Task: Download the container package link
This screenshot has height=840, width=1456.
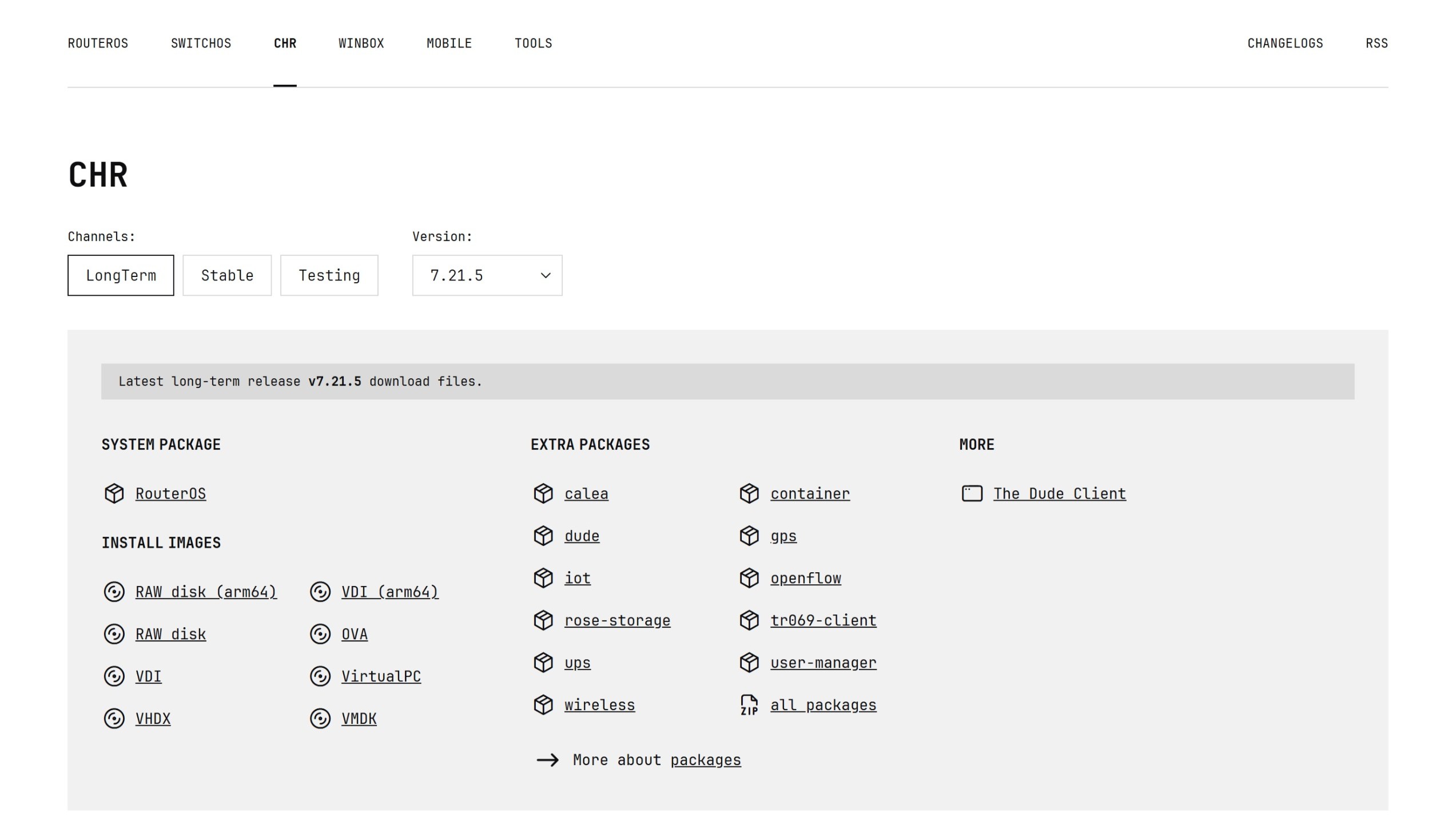Action: [810, 494]
